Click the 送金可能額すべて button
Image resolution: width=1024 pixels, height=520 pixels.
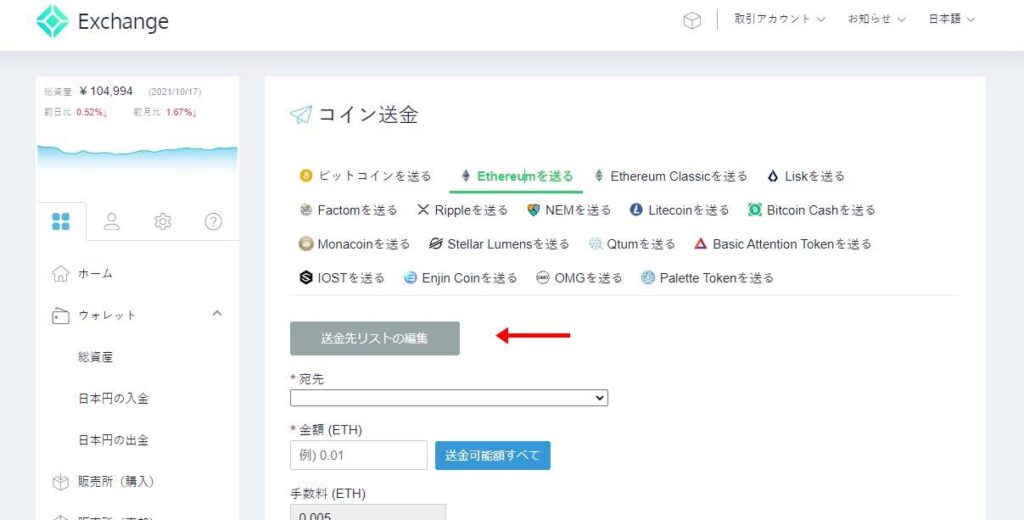coord(493,455)
